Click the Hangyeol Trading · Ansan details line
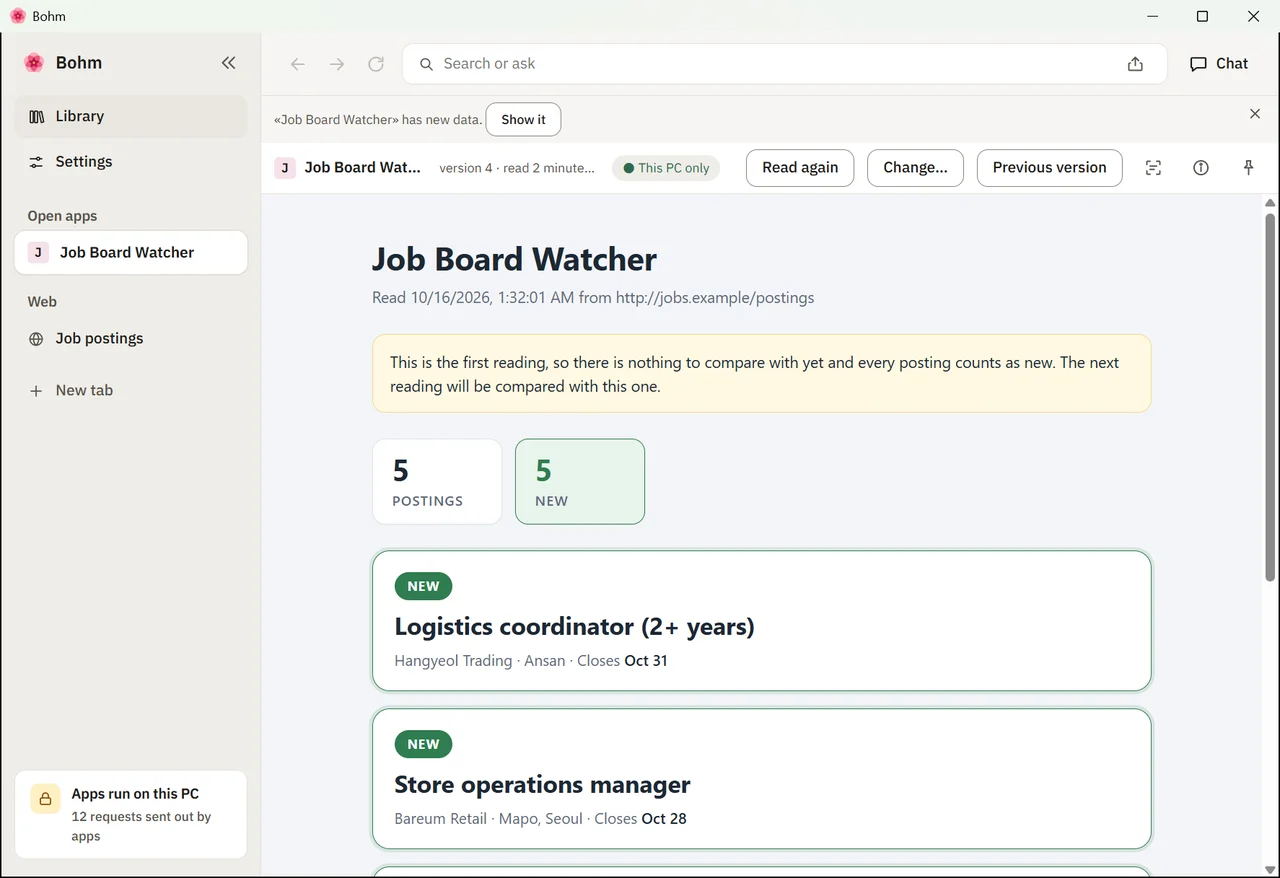The width and height of the screenshot is (1280, 878). 531,661
